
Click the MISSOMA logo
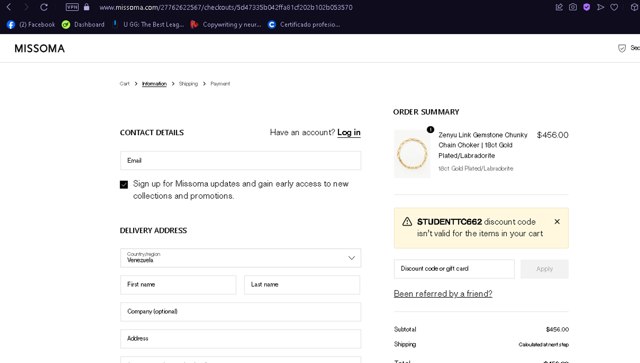[40, 49]
